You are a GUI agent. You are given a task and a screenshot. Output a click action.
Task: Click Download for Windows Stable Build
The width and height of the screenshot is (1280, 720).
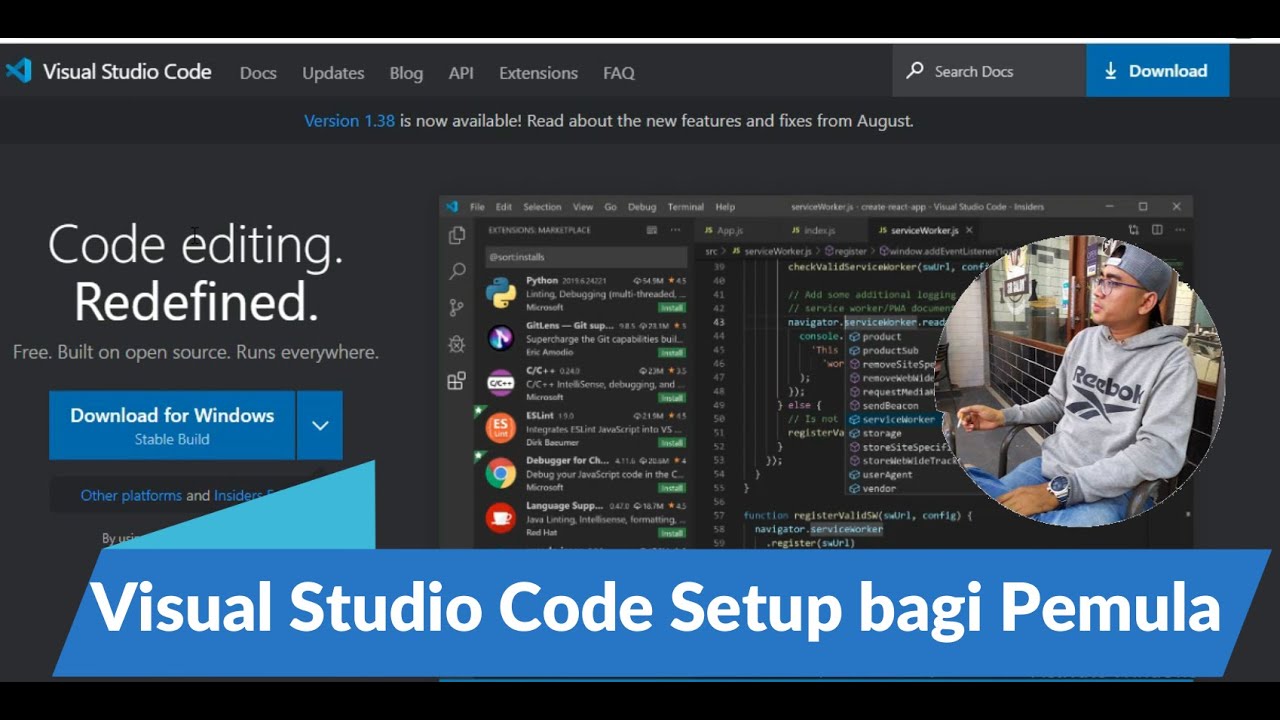point(172,425)
